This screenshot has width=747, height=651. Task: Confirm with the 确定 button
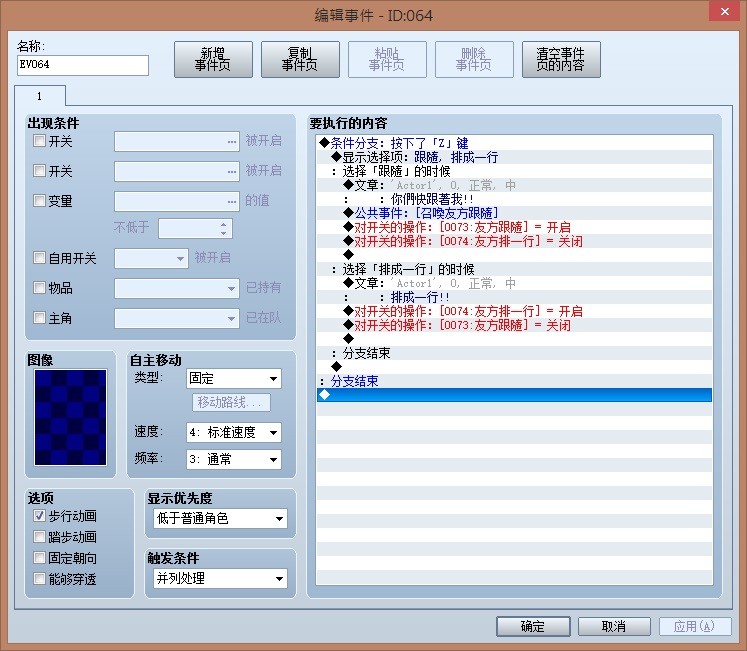coord(533,626)
